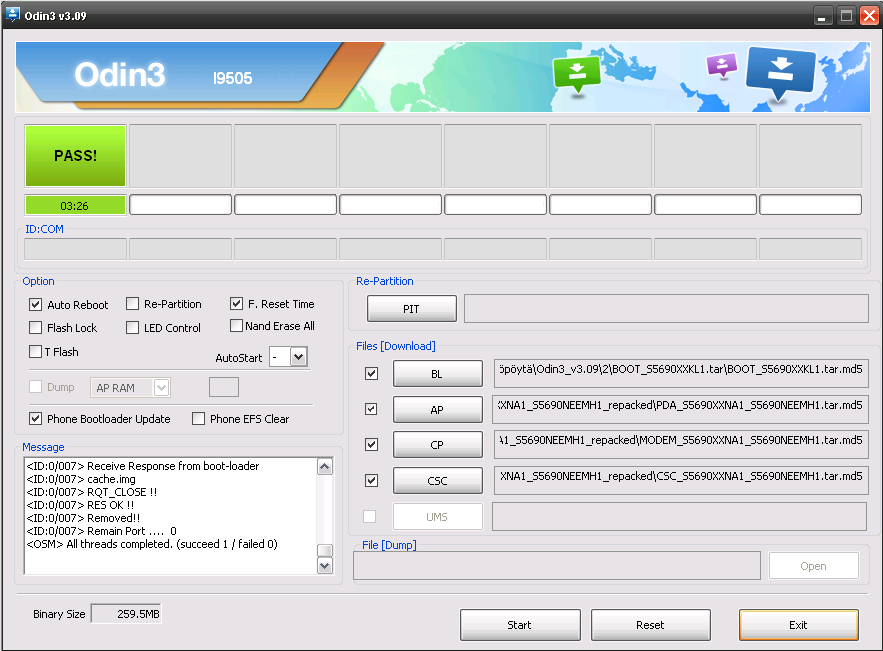Image resolution: width=883 pixels, height=651 pixels.
Task: Click the PIT button
Action: point(411,309)
